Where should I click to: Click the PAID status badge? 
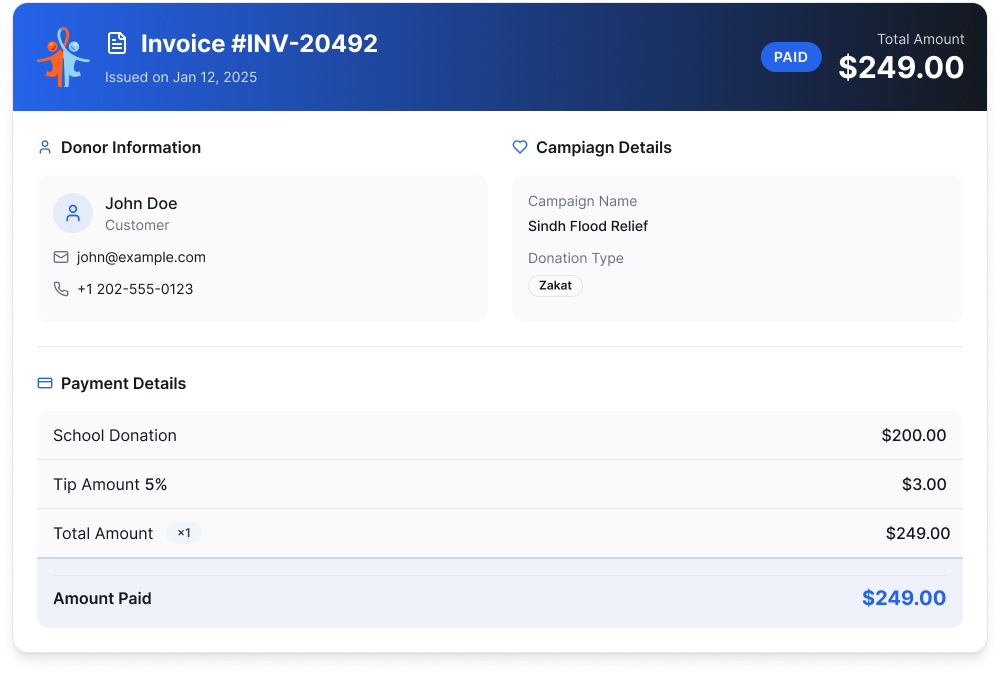(x=791, y=57)
